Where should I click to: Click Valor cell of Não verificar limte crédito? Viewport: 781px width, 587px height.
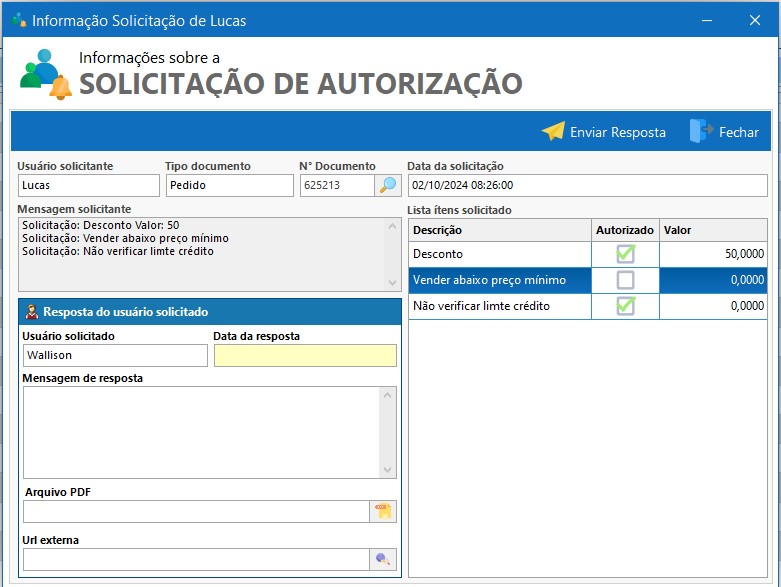[x=713, y=306]
